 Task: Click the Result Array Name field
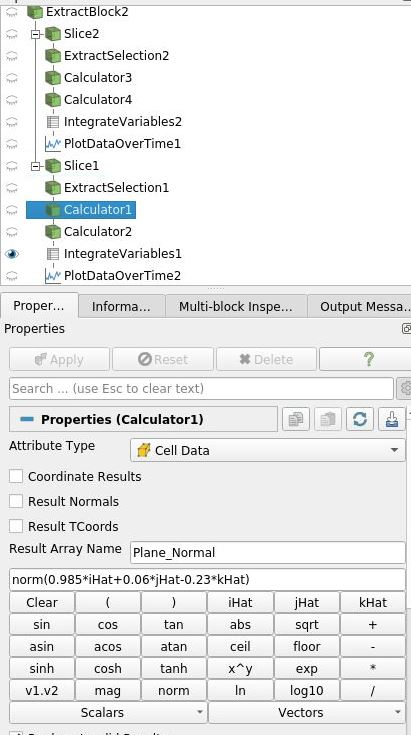coord(268,552)
